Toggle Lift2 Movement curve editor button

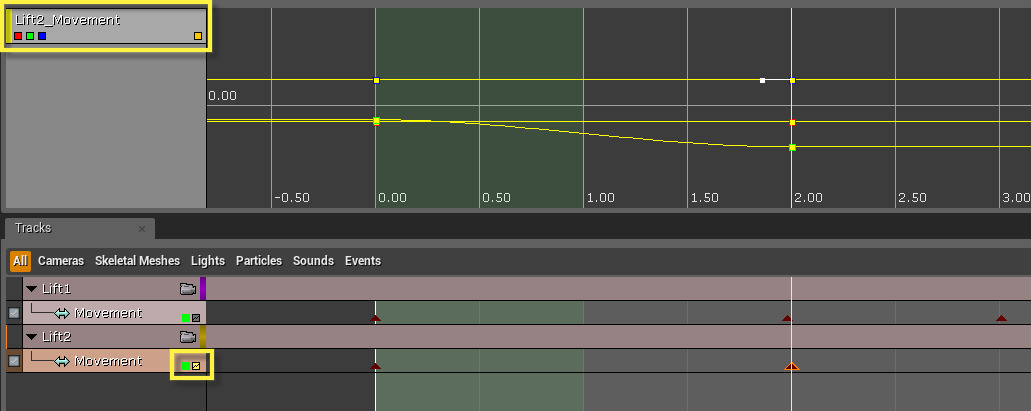pos(196,366)
